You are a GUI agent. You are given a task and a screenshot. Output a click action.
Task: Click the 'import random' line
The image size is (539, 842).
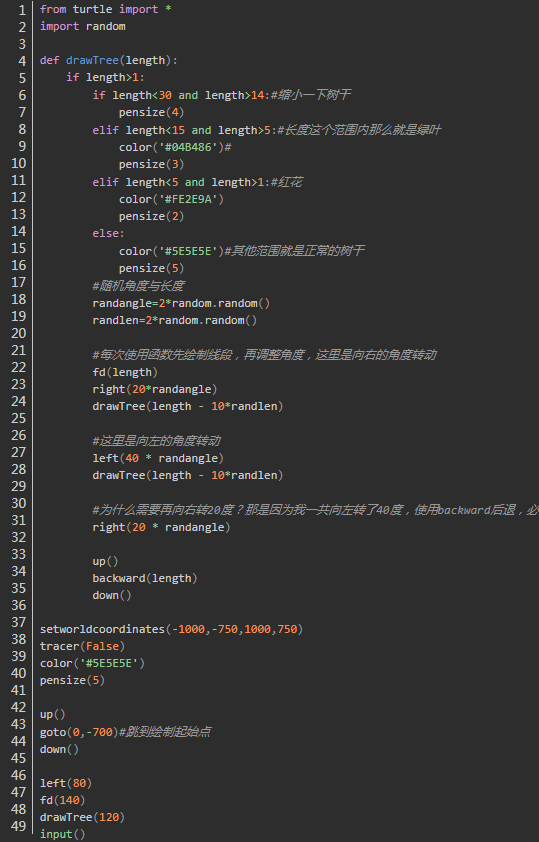[83, 26]
